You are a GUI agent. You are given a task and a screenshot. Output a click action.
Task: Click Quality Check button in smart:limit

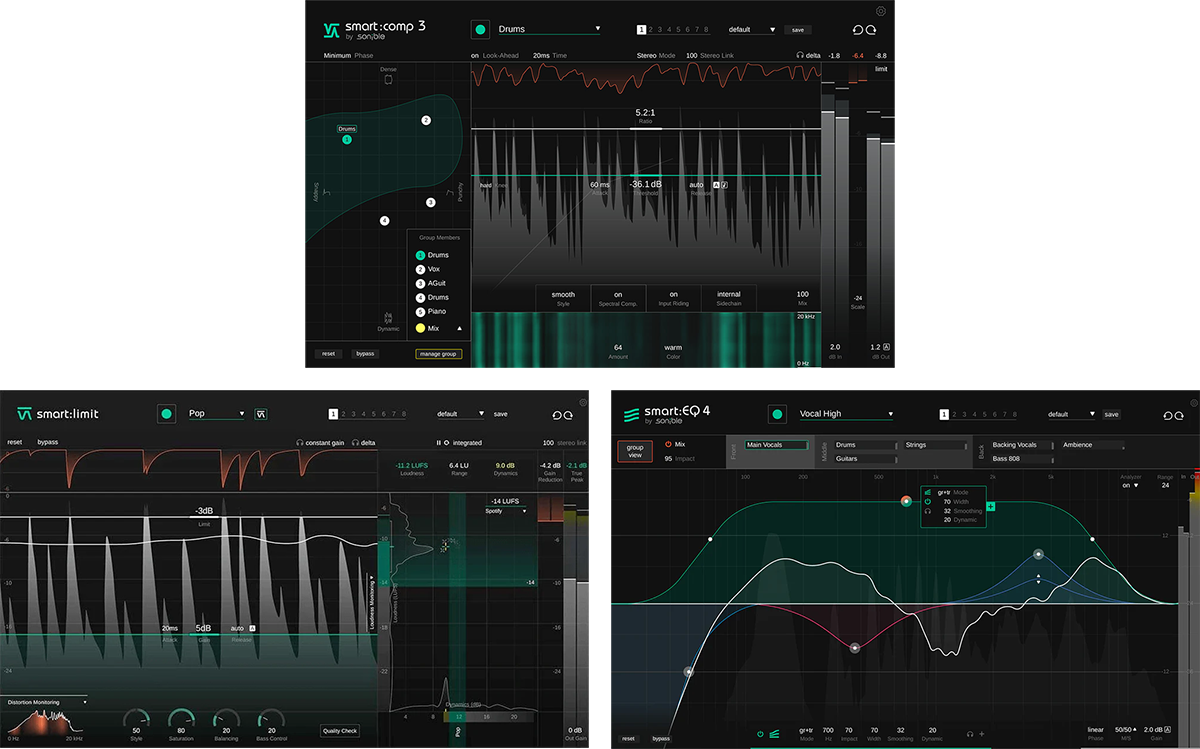pyautogui.click(x=340, y=730)
